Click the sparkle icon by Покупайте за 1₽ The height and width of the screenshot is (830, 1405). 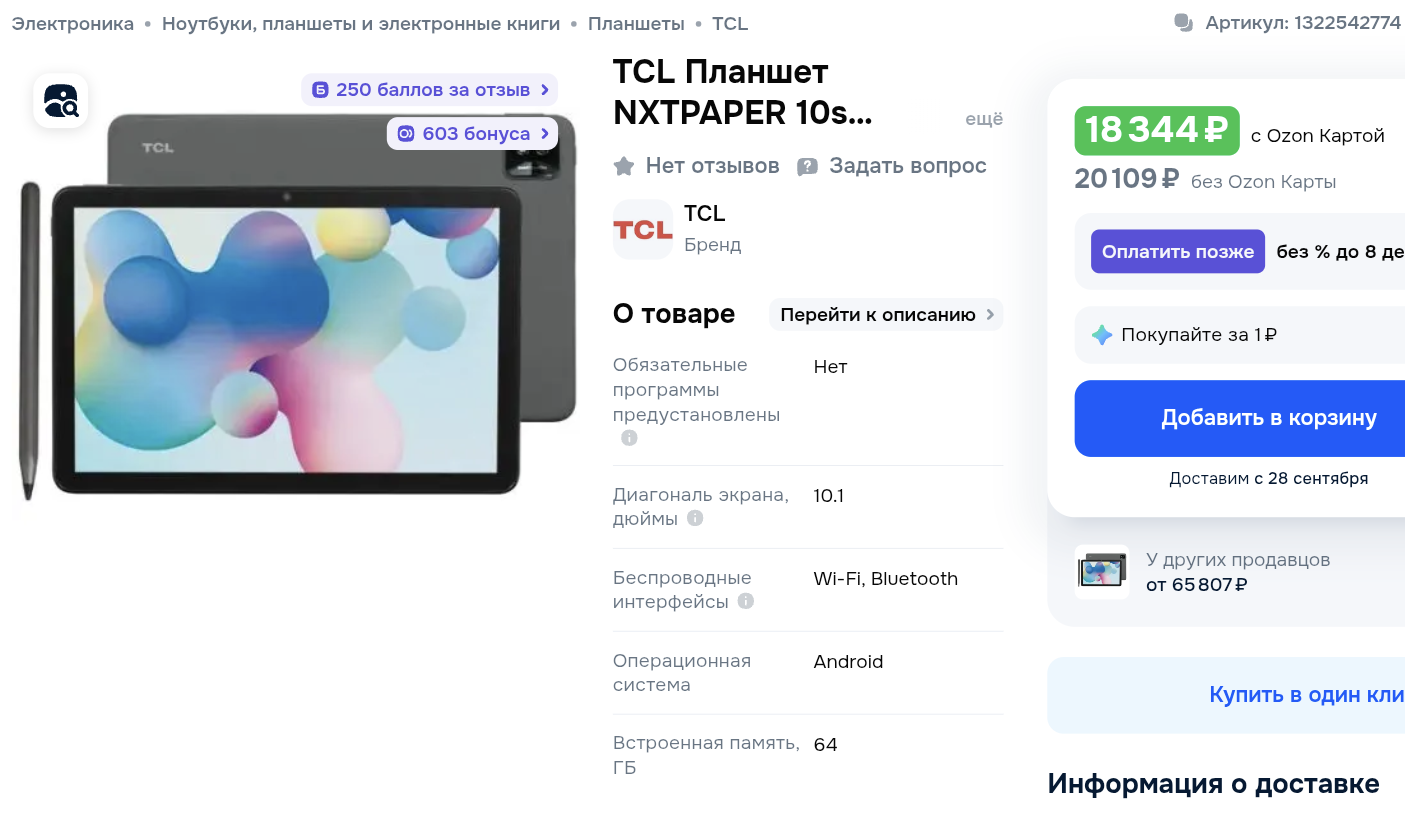(1102, 335)
